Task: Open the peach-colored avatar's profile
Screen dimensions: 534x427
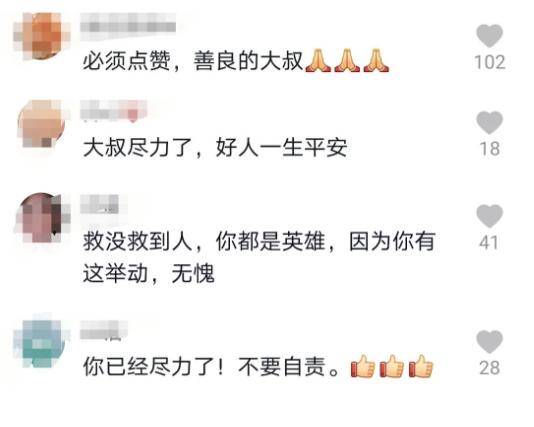Action: point(42,124)
